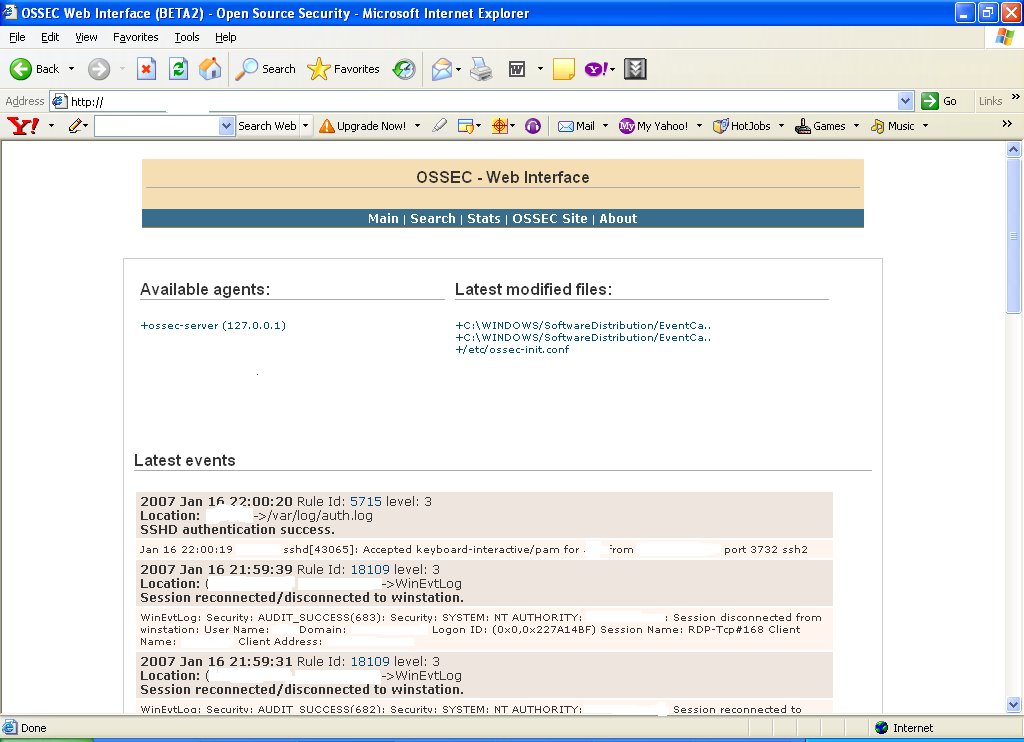The height and width of the screenshot is (742, 1024).
Task: Visit the OSSEC Site link
Action: point(550,219)
